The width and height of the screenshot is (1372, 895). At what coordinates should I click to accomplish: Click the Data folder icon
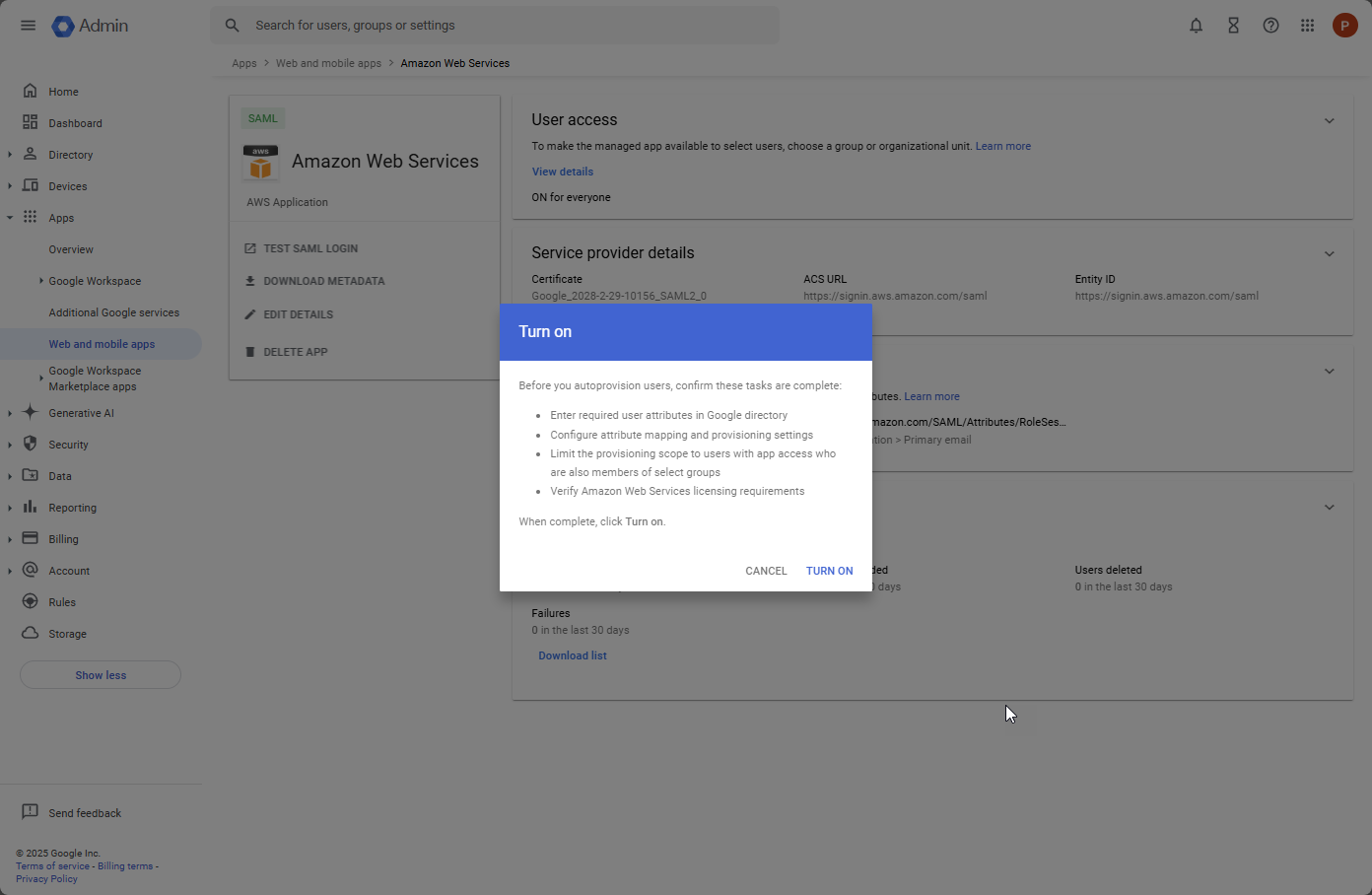(30, 475)
